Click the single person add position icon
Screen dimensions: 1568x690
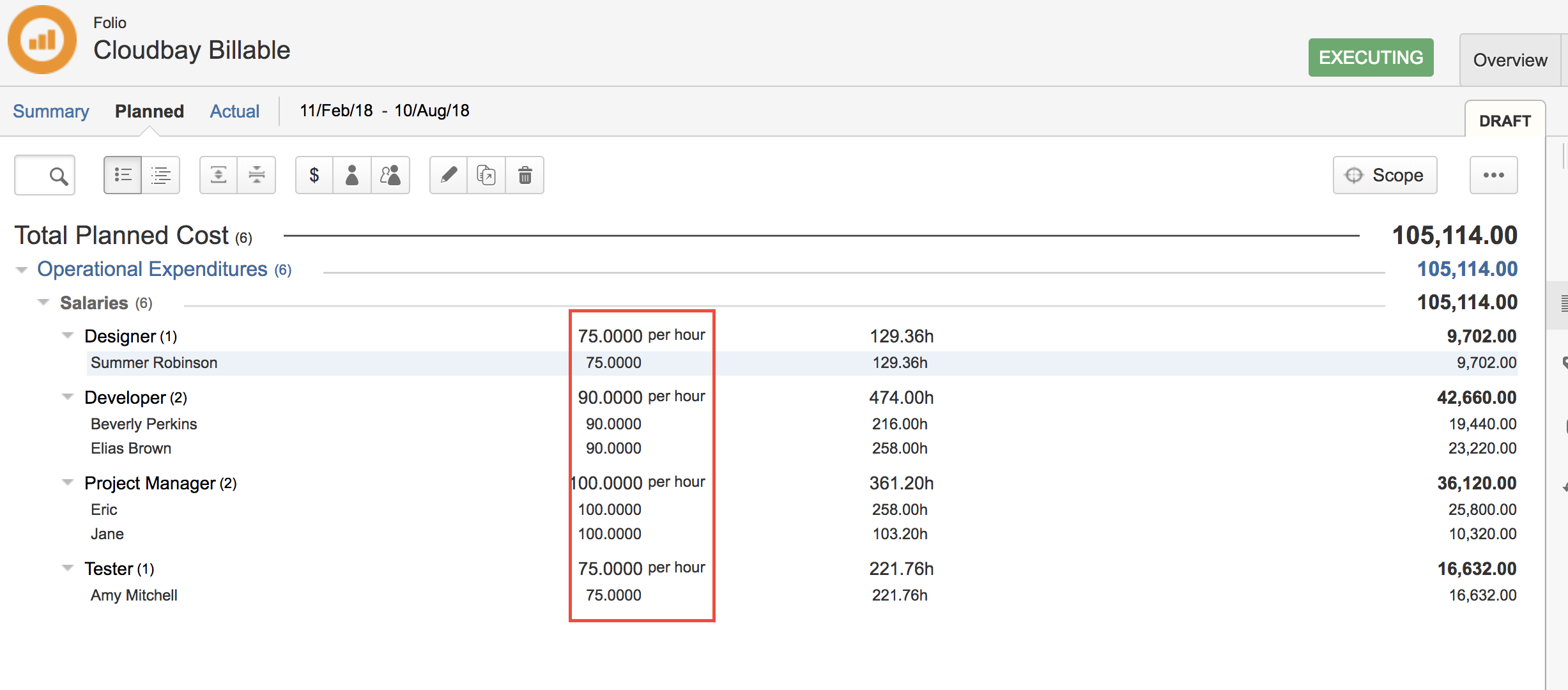(x=352, y=175)
